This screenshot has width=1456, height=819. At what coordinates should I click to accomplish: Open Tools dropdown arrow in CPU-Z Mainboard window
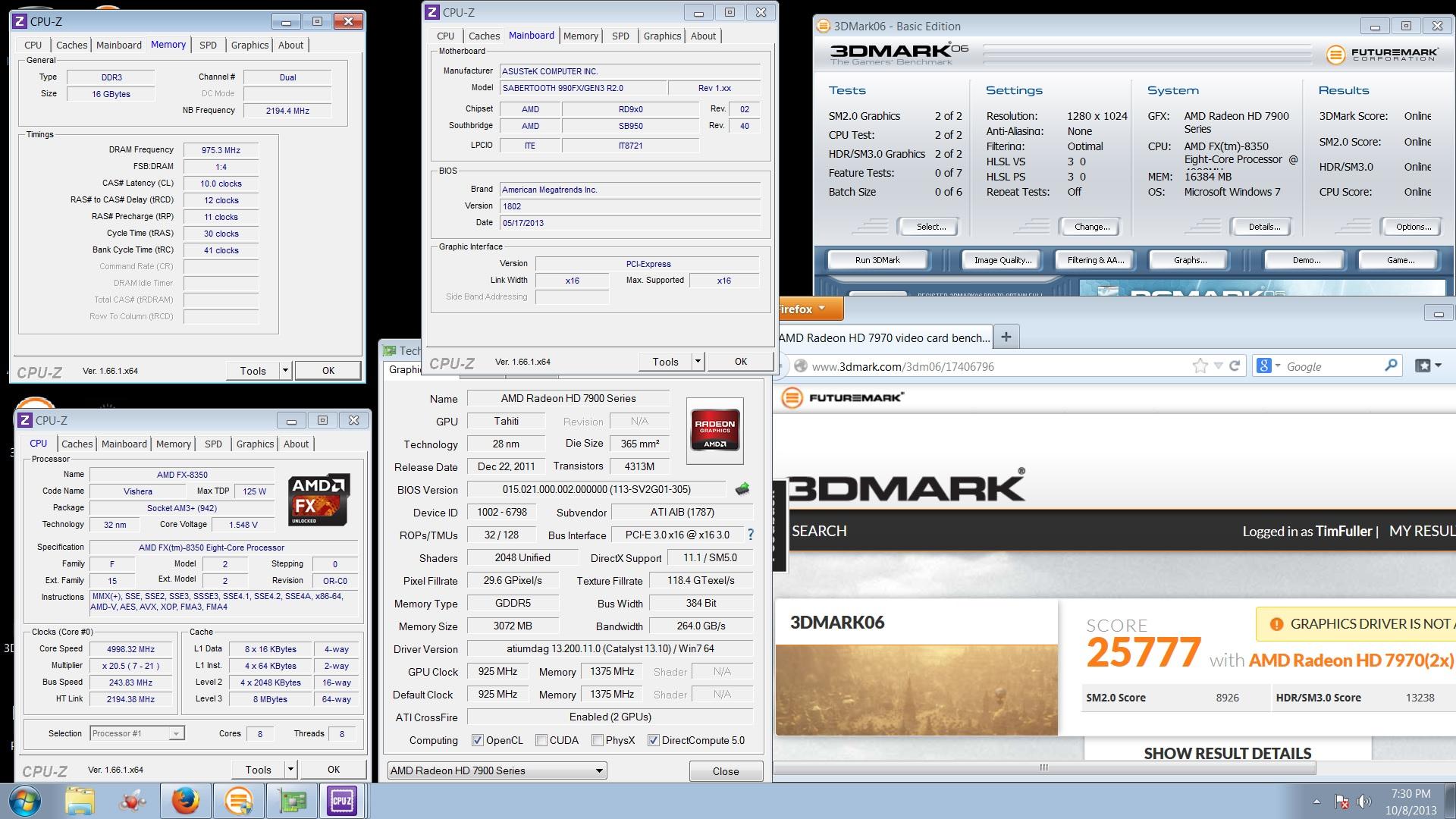(x=698, y=362)
